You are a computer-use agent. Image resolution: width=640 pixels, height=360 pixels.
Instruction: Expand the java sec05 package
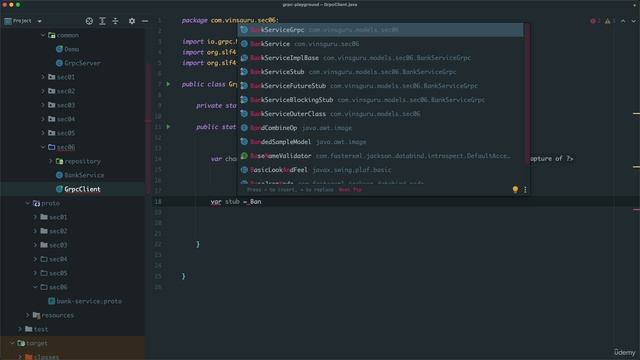43,133
